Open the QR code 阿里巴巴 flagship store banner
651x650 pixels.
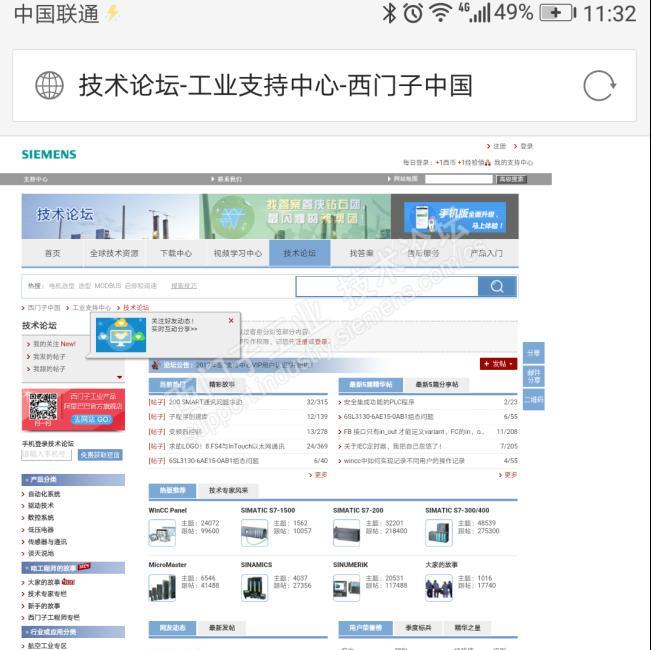(x=73, y=410)
